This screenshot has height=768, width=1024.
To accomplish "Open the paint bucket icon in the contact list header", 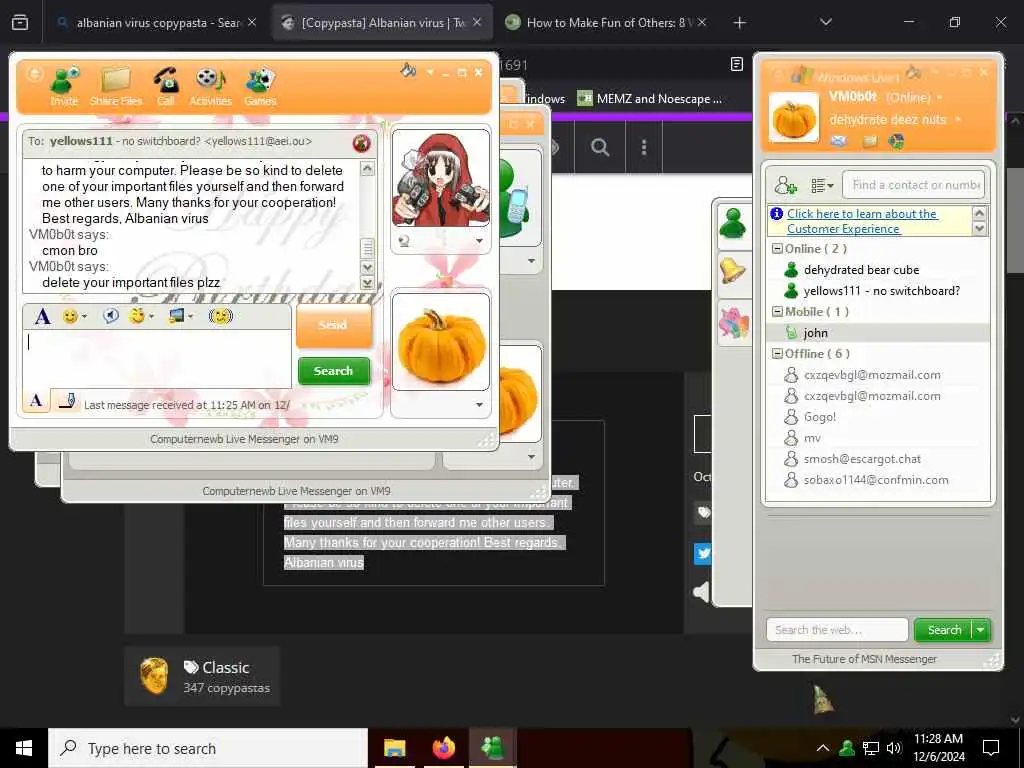I will click(914, 72).
